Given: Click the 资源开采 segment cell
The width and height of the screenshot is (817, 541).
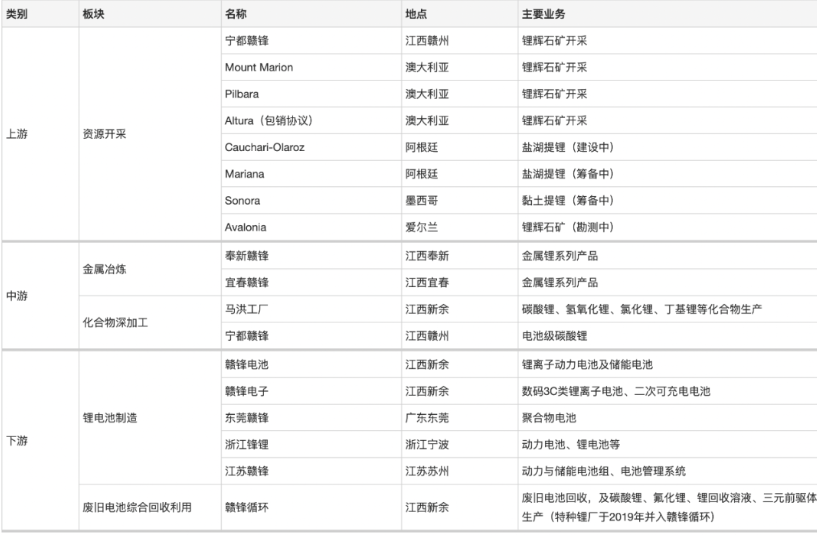Looking at the screenshot, I should [x=106, y=134].
